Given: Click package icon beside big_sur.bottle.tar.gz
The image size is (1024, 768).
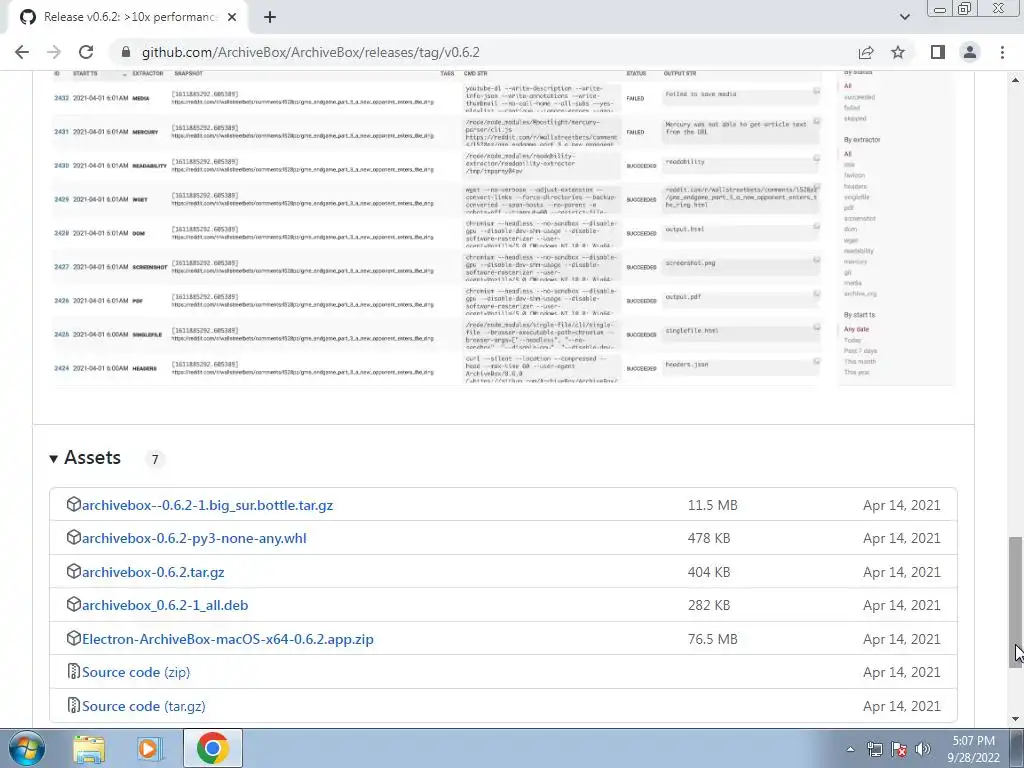Looking at the screenshot, I should 73,504.
